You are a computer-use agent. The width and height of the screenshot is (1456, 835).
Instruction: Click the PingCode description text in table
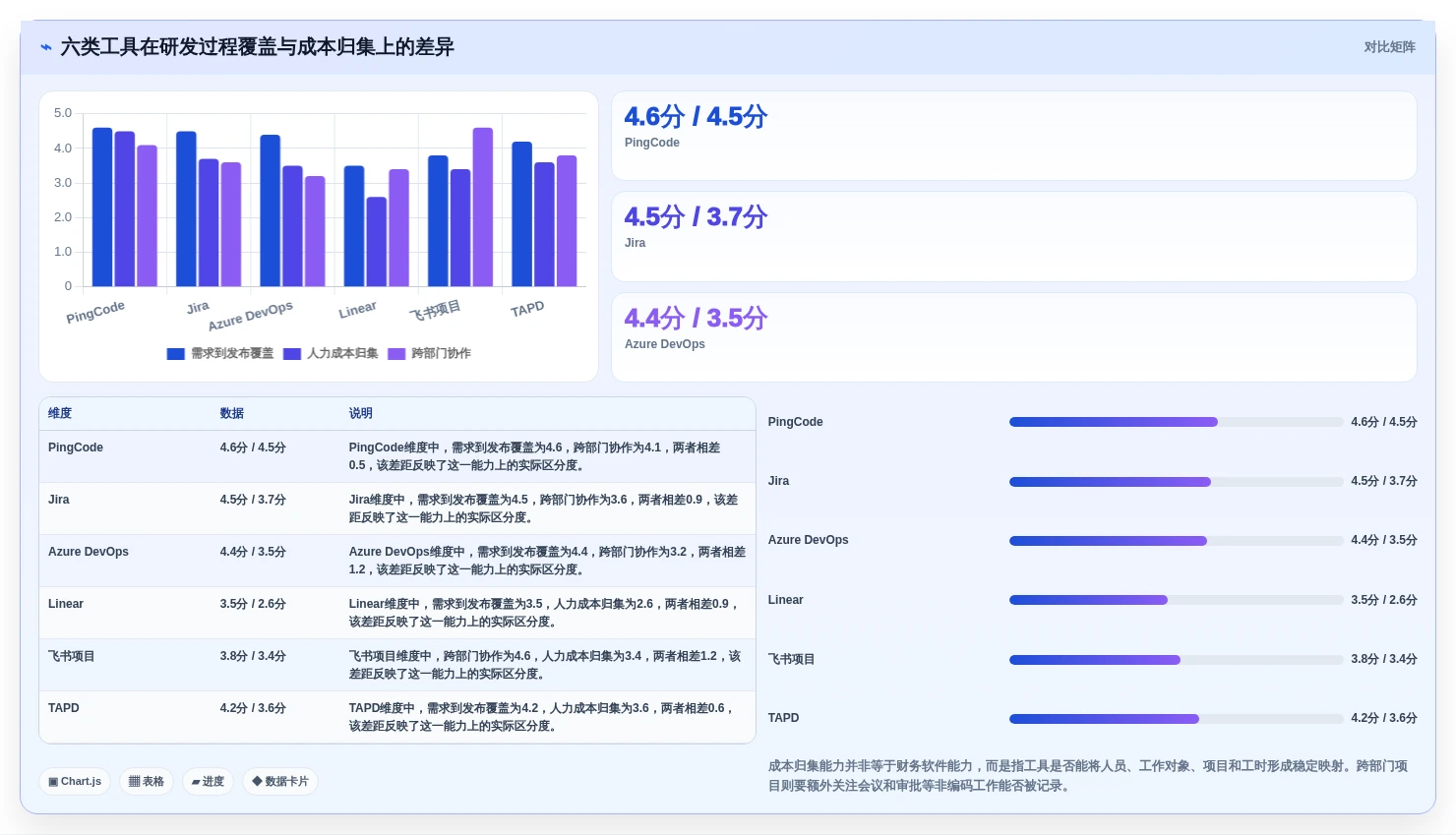[x=536, y=456]
